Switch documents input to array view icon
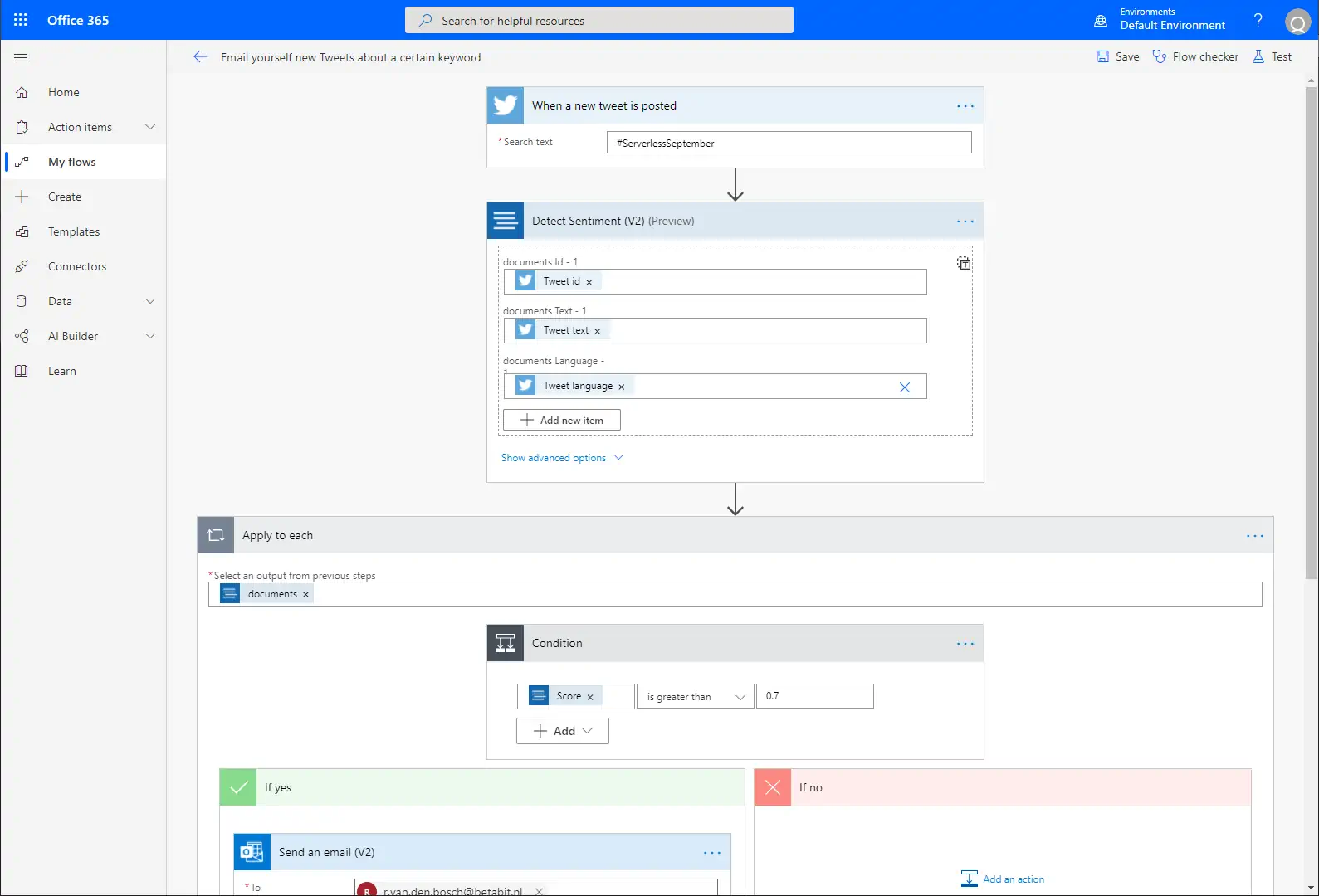The height and width of the screenshot is (896, 1319). click(x=964, y=263)
